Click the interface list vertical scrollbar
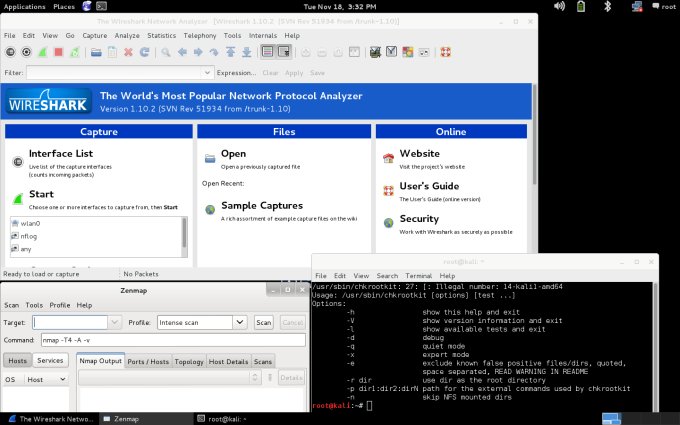 point(184,231)
